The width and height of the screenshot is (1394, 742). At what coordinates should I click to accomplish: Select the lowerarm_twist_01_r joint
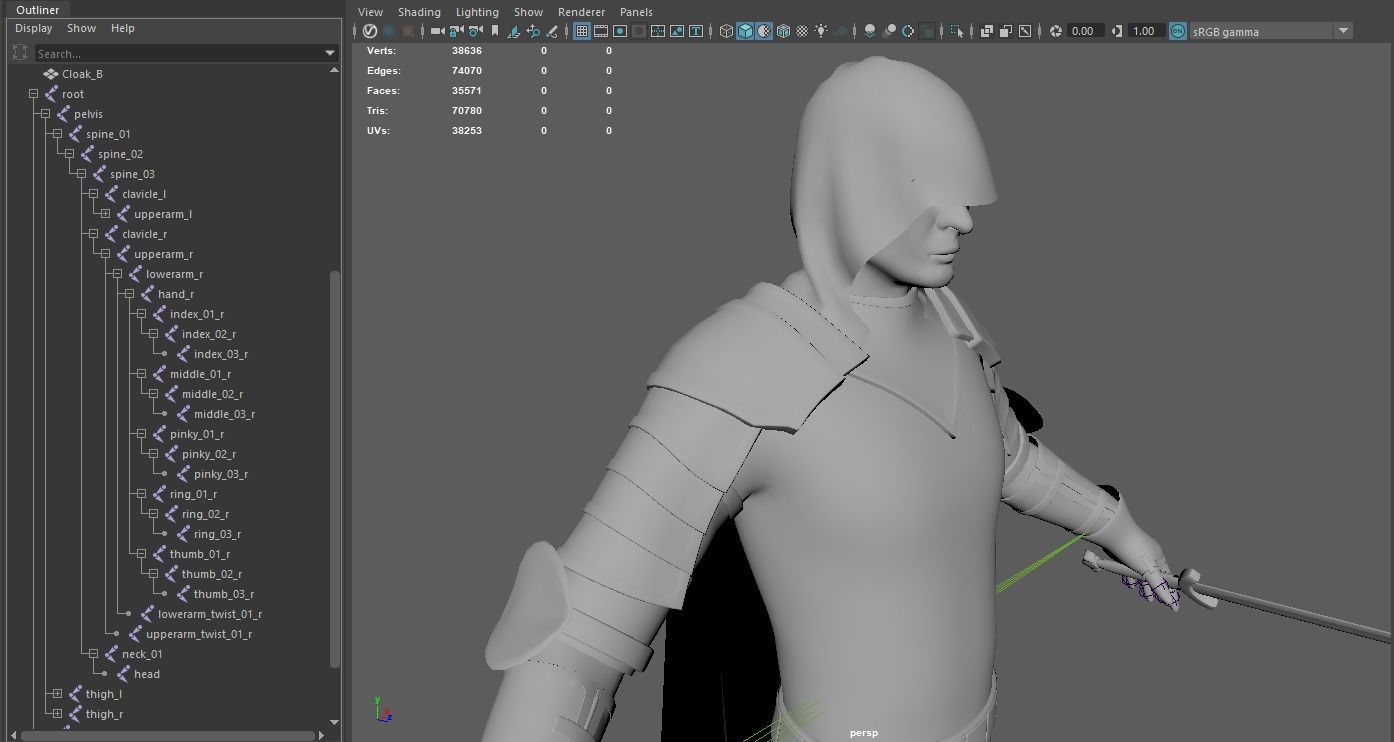point(209,614)
